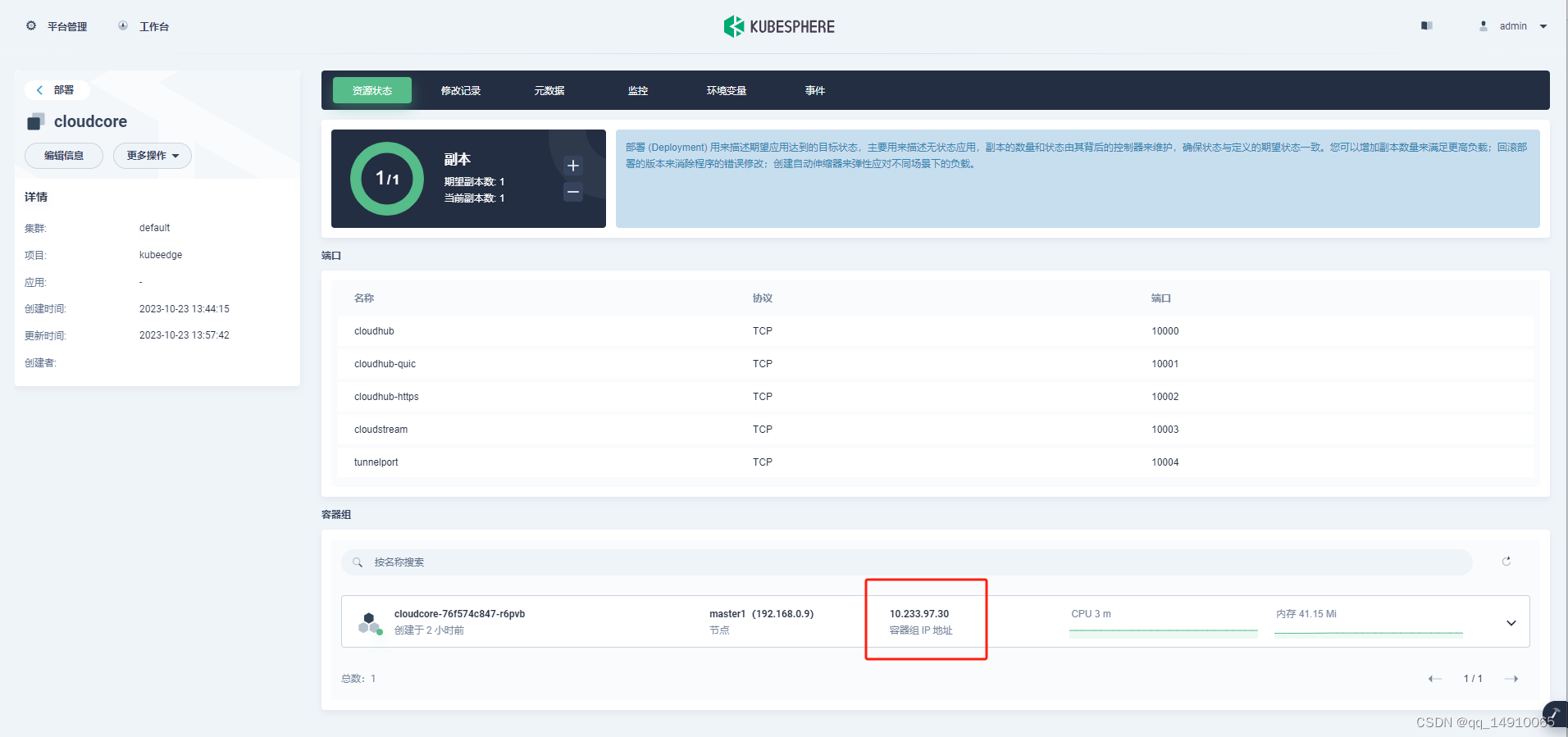Decrease replica count with minus button
The height and width of the screenshot is (737, 1568).
(573, 192)
